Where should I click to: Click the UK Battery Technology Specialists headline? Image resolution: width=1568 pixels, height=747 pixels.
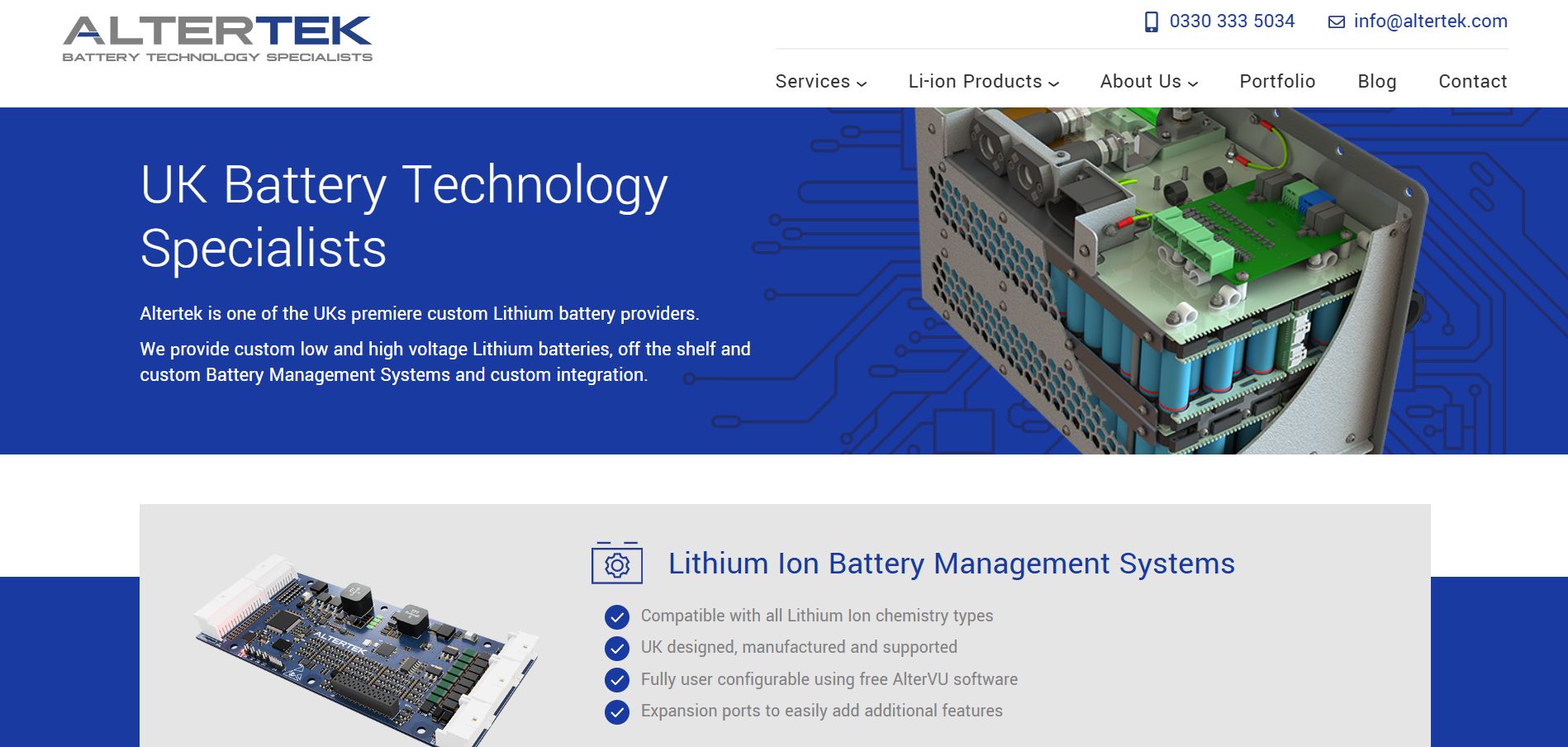(x=404, y=216)
